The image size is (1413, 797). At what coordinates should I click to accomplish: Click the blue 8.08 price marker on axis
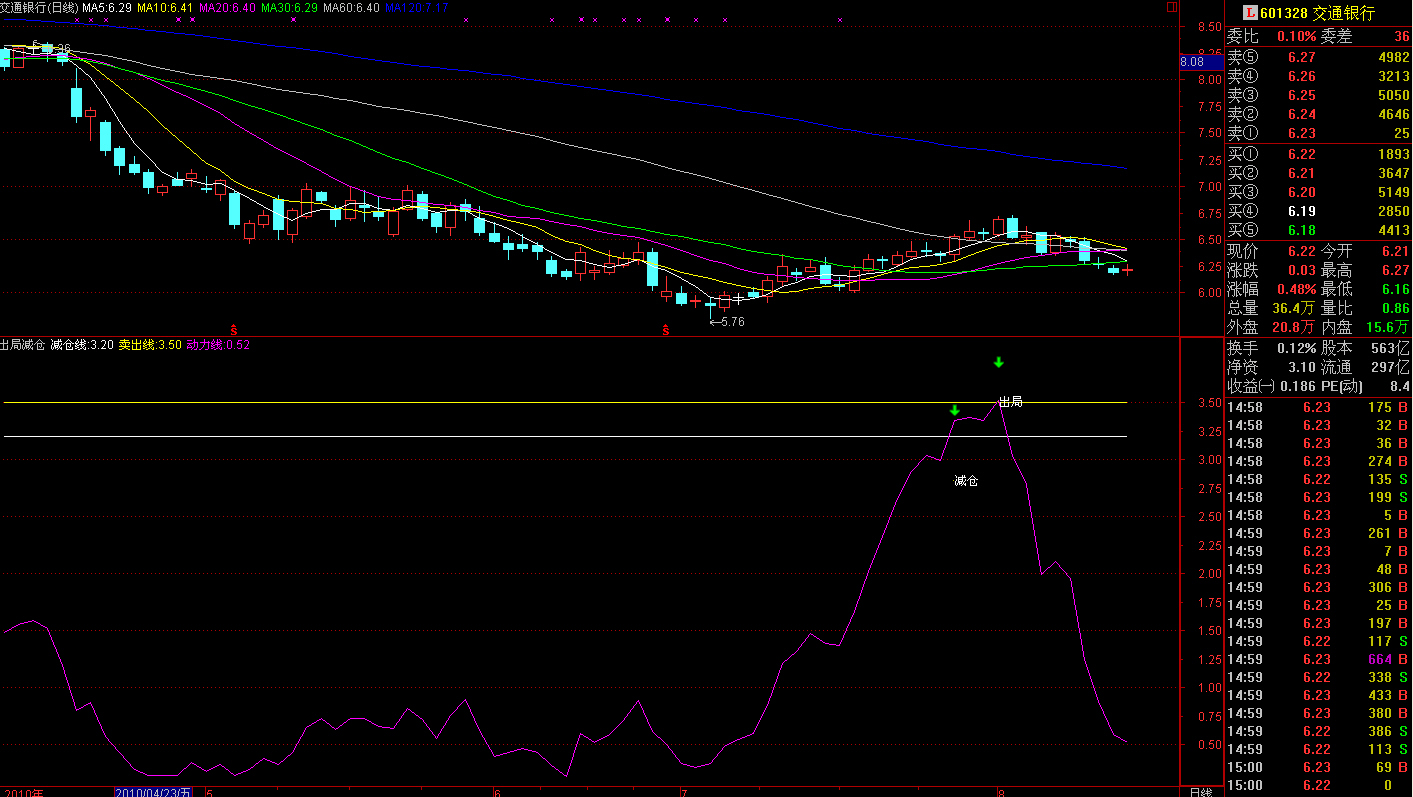pos(1192,62)
